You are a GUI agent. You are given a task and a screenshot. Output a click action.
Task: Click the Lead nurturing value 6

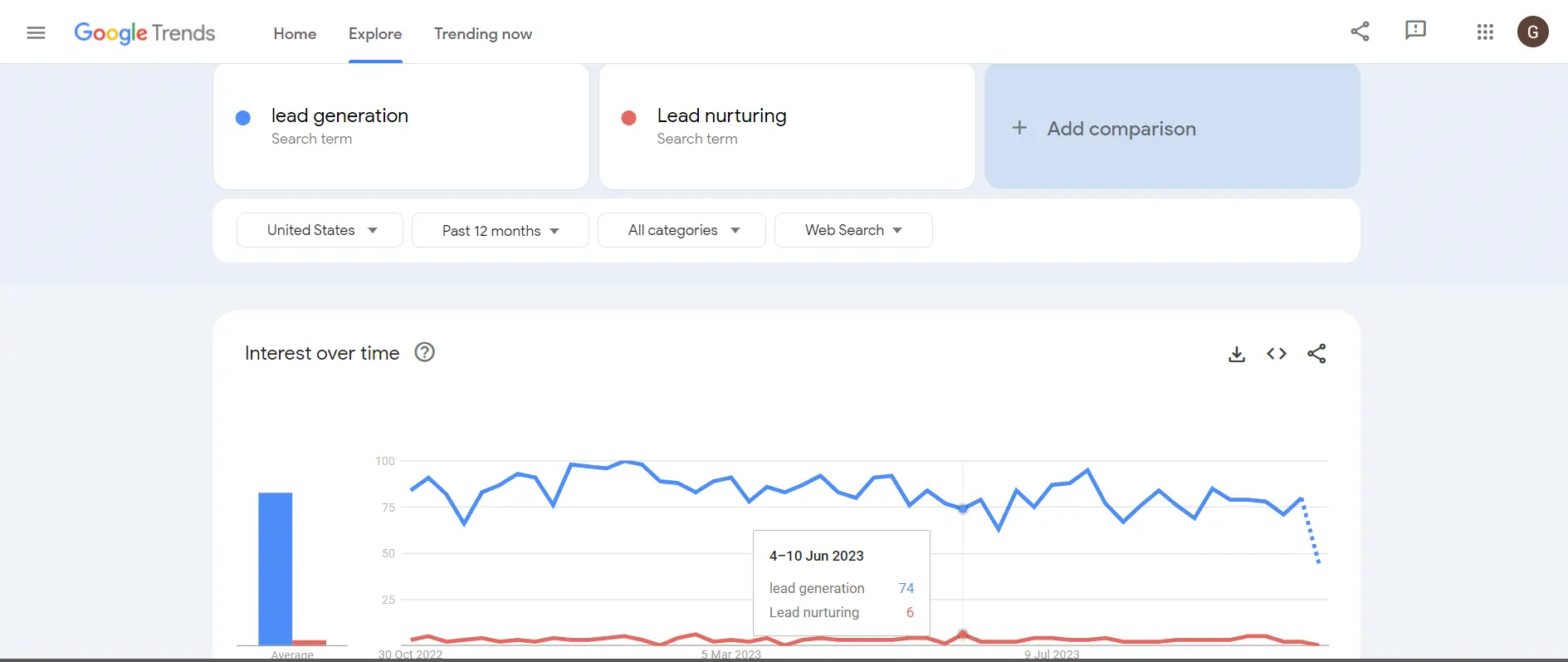(x=910, y=612)
